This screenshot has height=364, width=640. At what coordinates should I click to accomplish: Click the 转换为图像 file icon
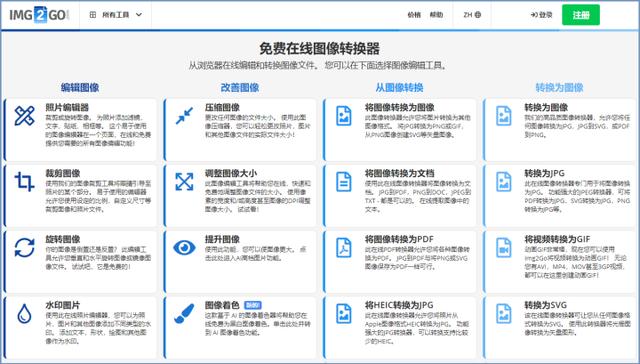pyautogui.click(x=503, y=116)
